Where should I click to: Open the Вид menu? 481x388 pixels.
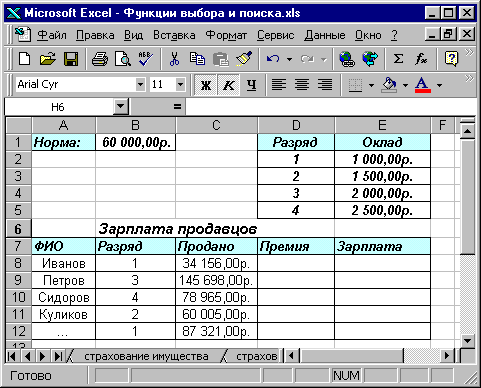click(133, 35)
